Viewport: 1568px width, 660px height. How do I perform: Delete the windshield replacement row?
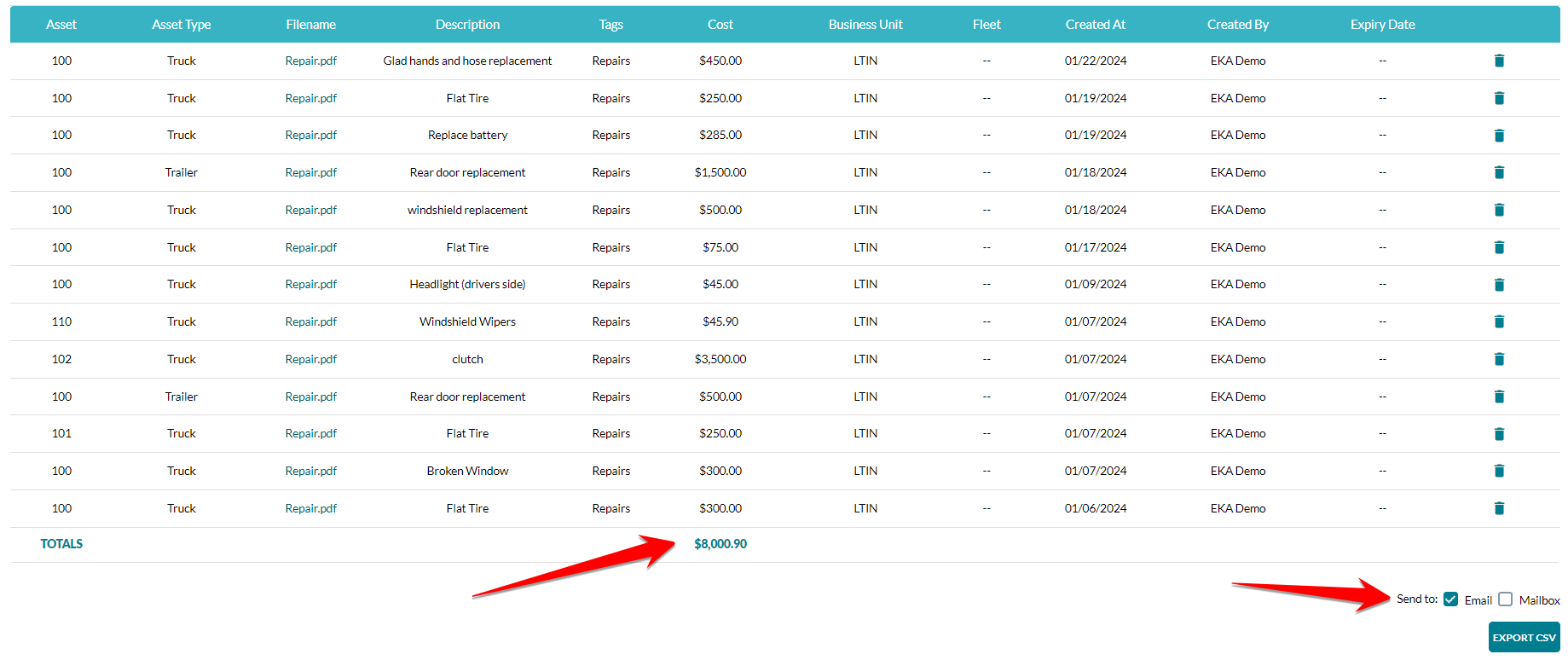pos(1499,210)
